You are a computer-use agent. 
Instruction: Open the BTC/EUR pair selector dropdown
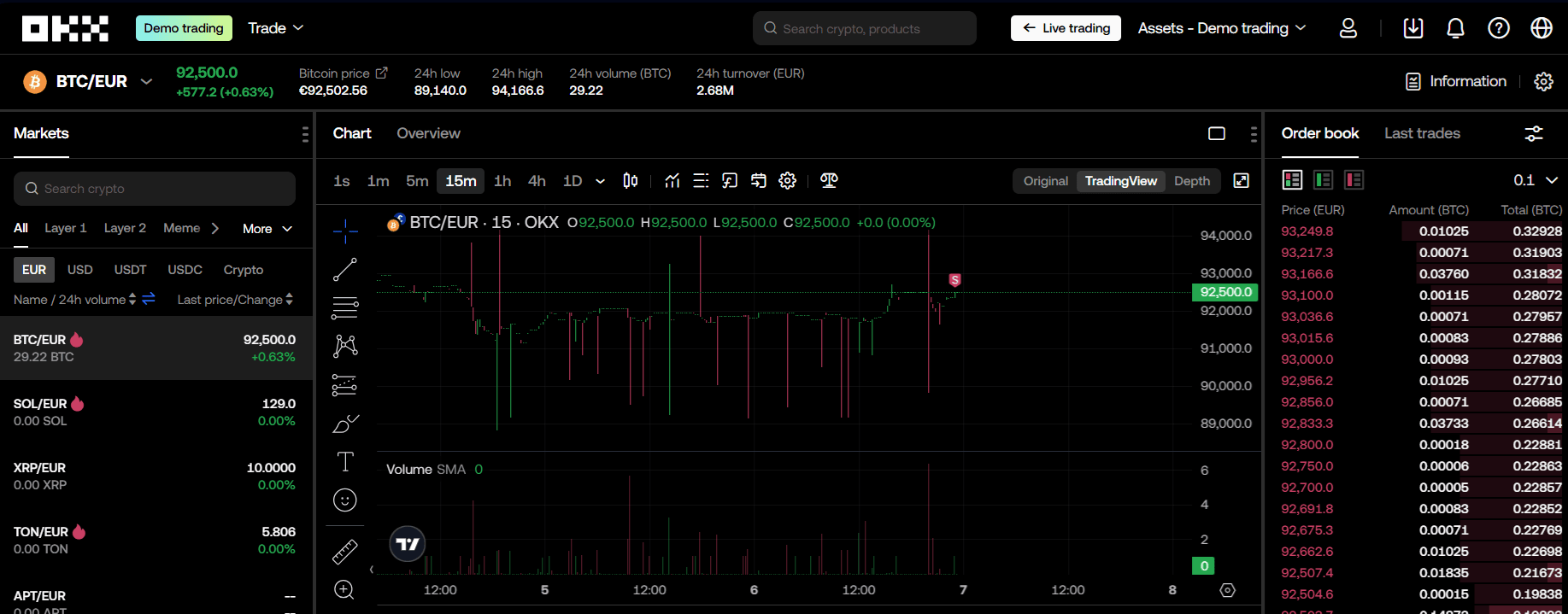click(146, 82)
